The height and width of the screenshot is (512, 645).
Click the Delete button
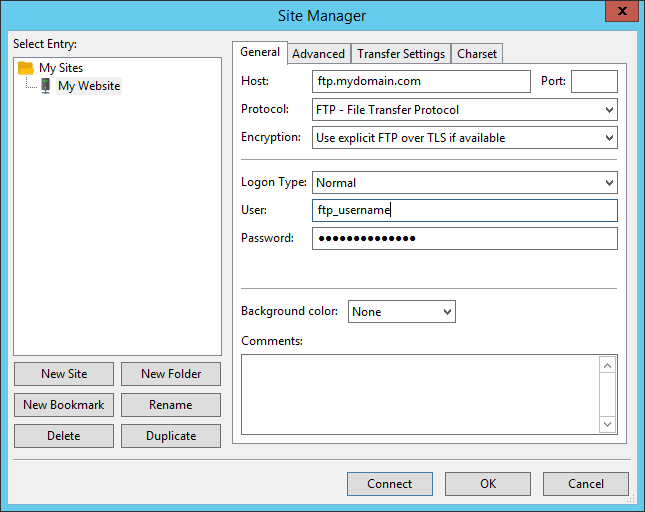(64, 436)
